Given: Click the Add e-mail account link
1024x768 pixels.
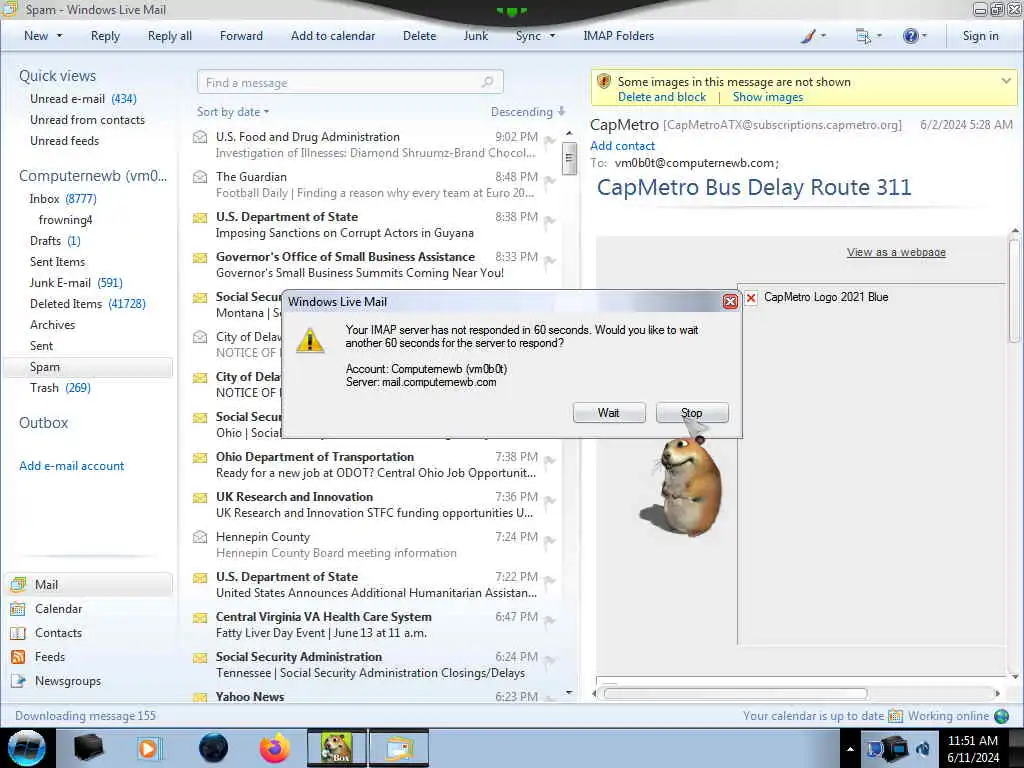Looking at the screenshot, I should point(71,466).
